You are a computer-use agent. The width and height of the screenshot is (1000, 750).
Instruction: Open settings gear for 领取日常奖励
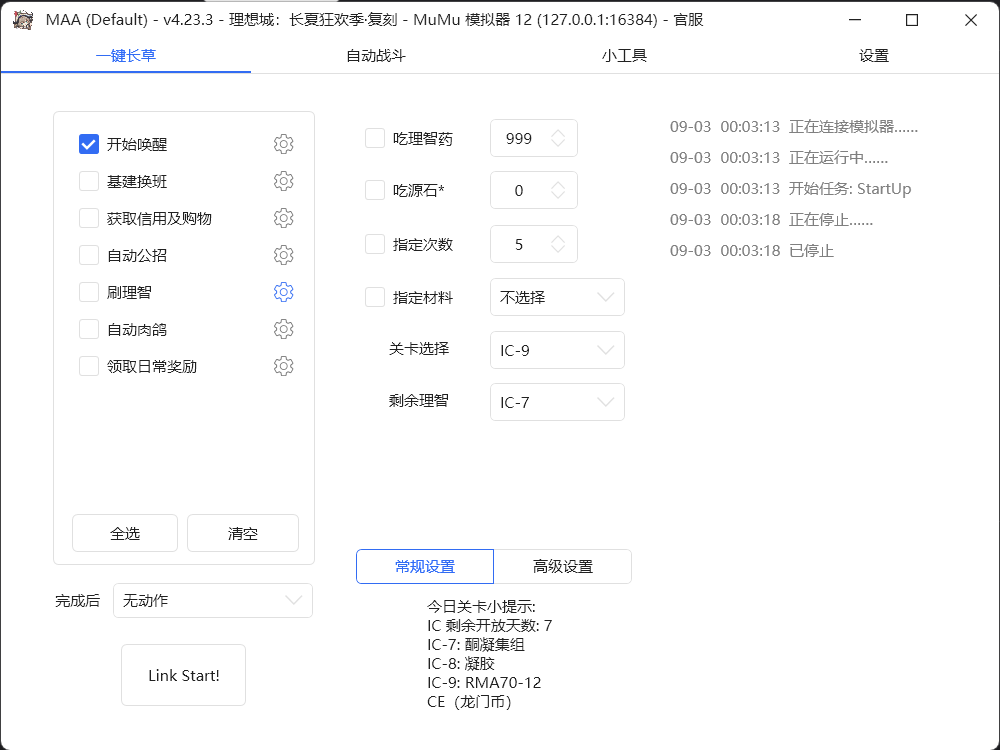tap(283, 366)
